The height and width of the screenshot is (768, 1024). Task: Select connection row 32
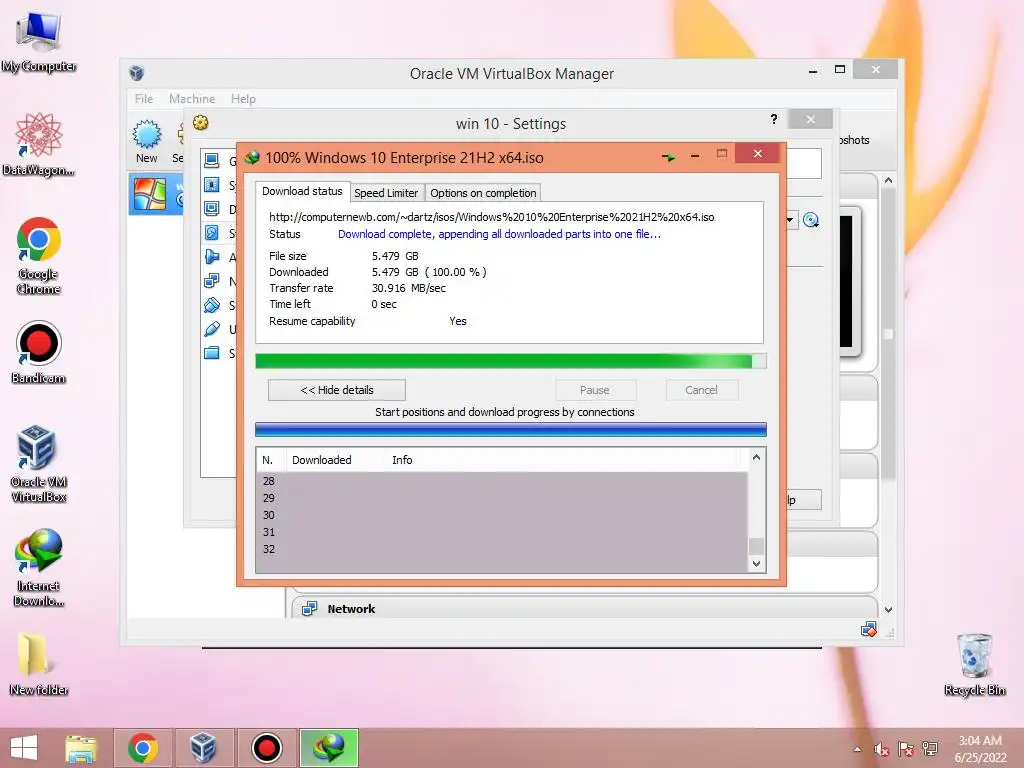coord(502,549)
